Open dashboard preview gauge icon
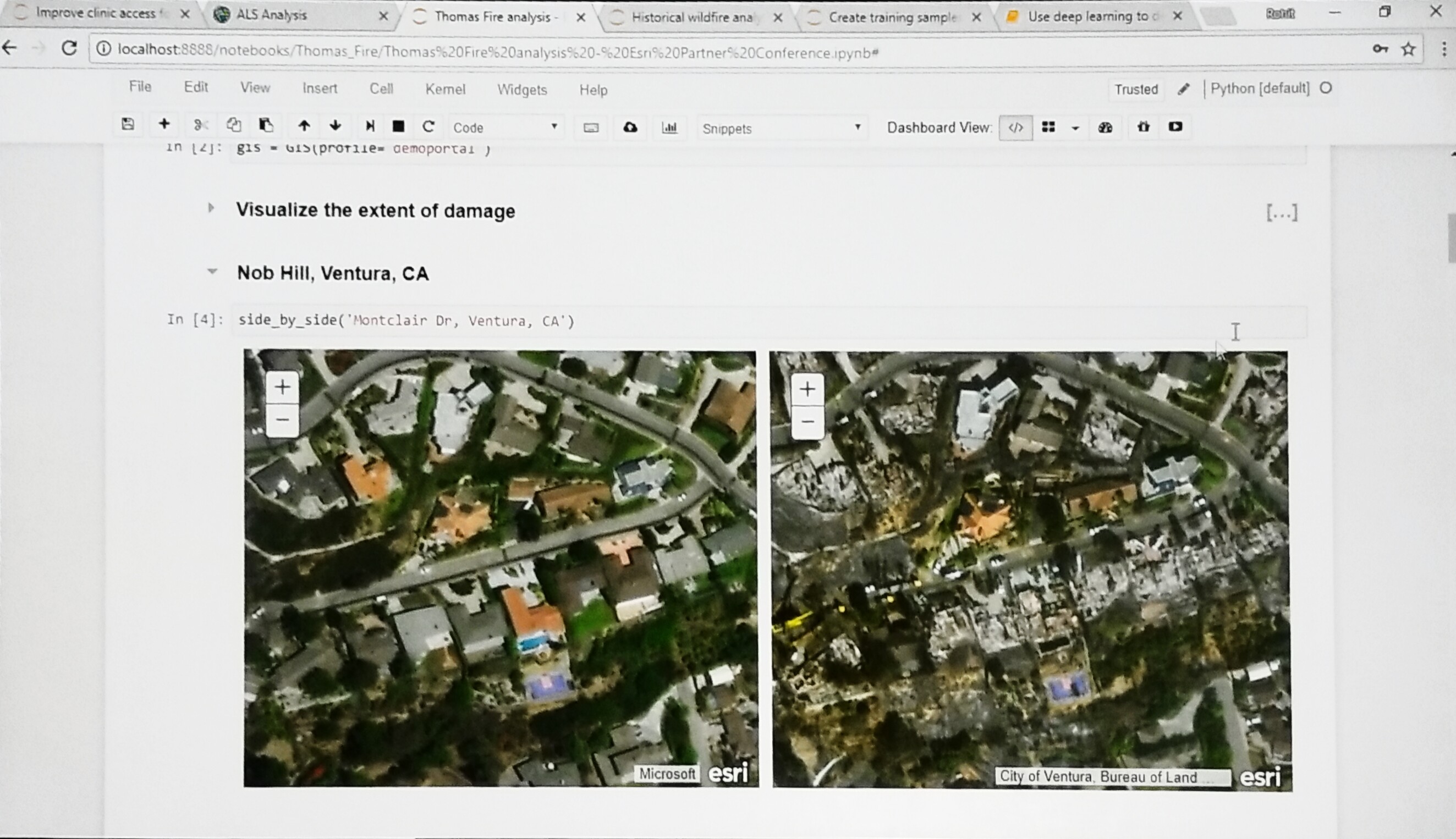This screenshot has width=1456, height=839. (1105, 128)
